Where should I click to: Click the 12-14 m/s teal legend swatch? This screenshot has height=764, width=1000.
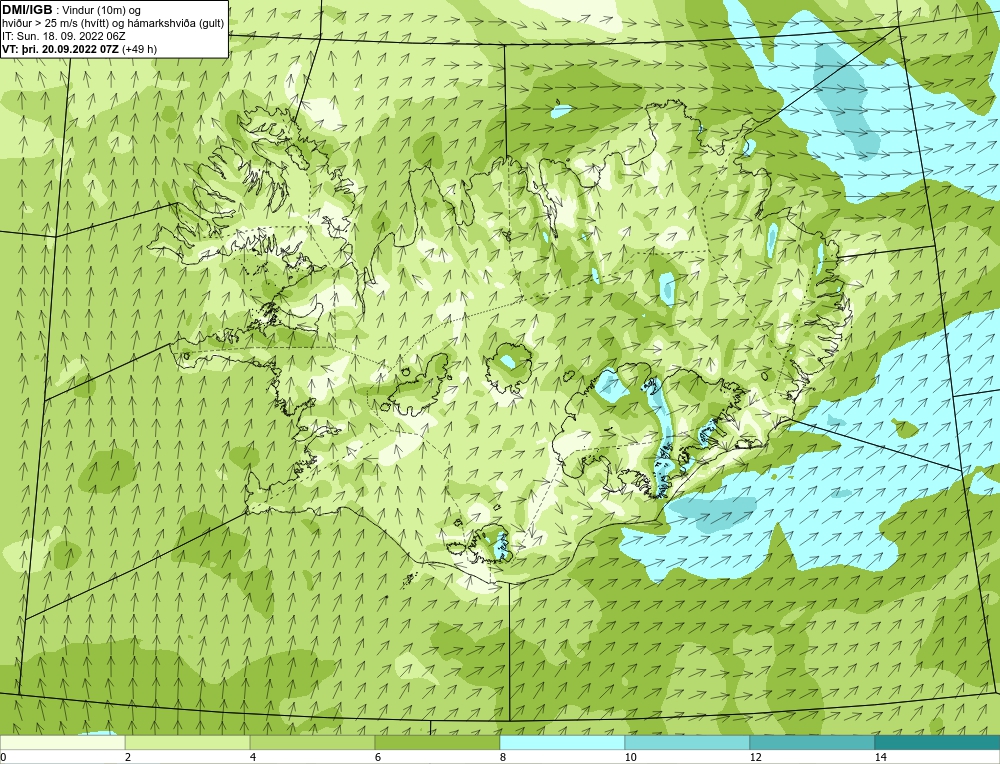(x=812, y=743)
